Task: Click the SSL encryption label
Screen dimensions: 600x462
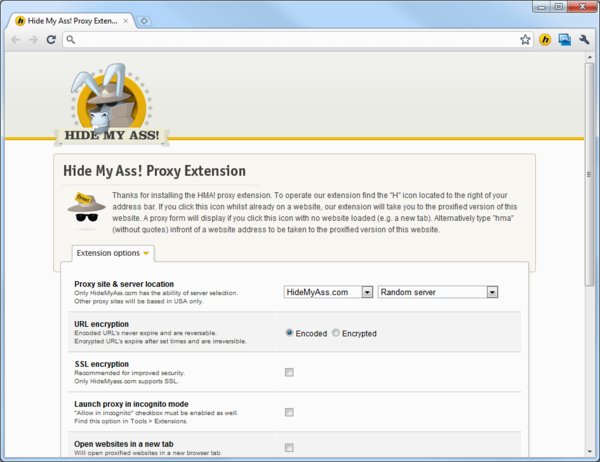Action: 101,364
